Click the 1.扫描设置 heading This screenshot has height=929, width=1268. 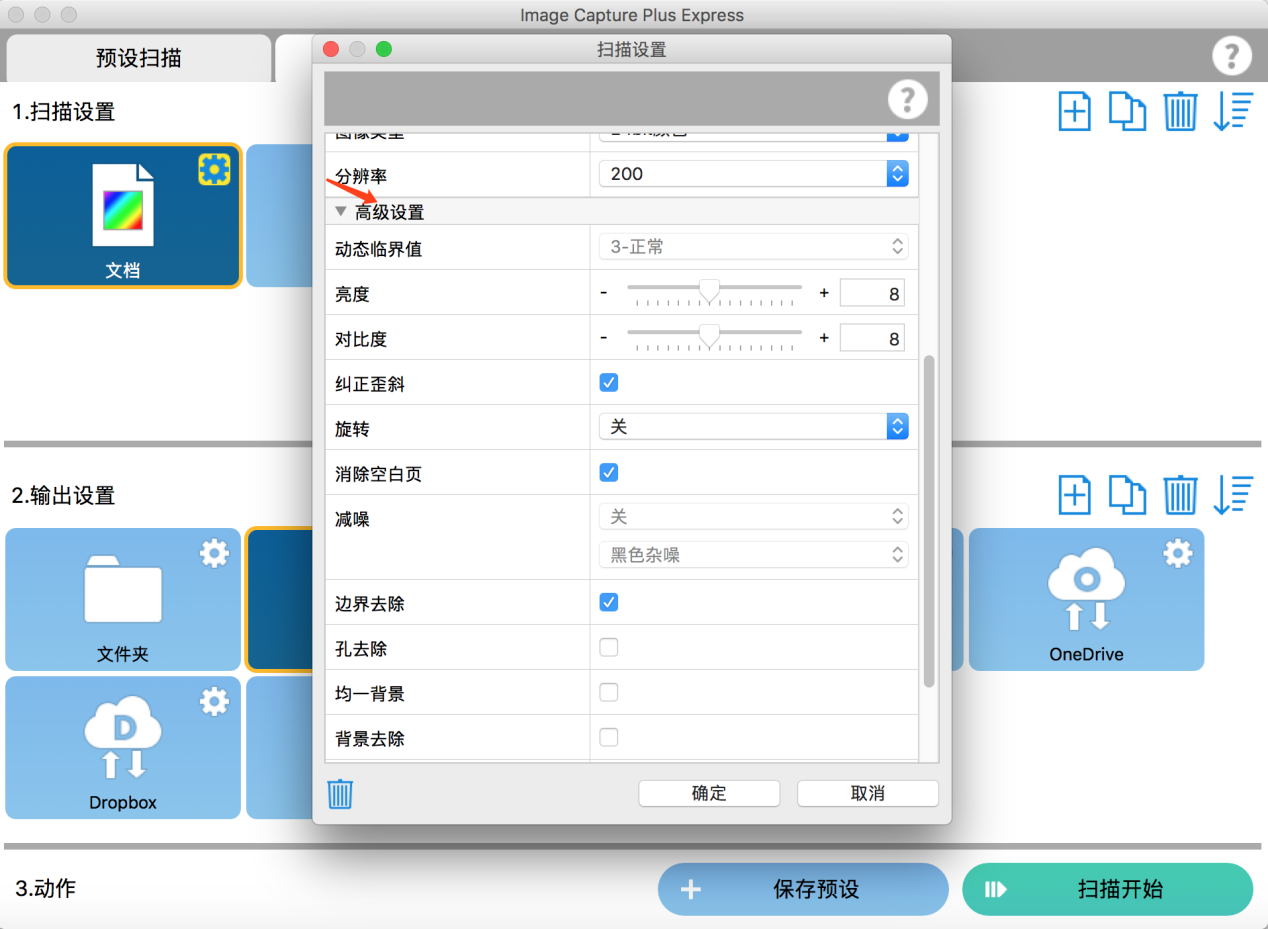click(64, 111)
